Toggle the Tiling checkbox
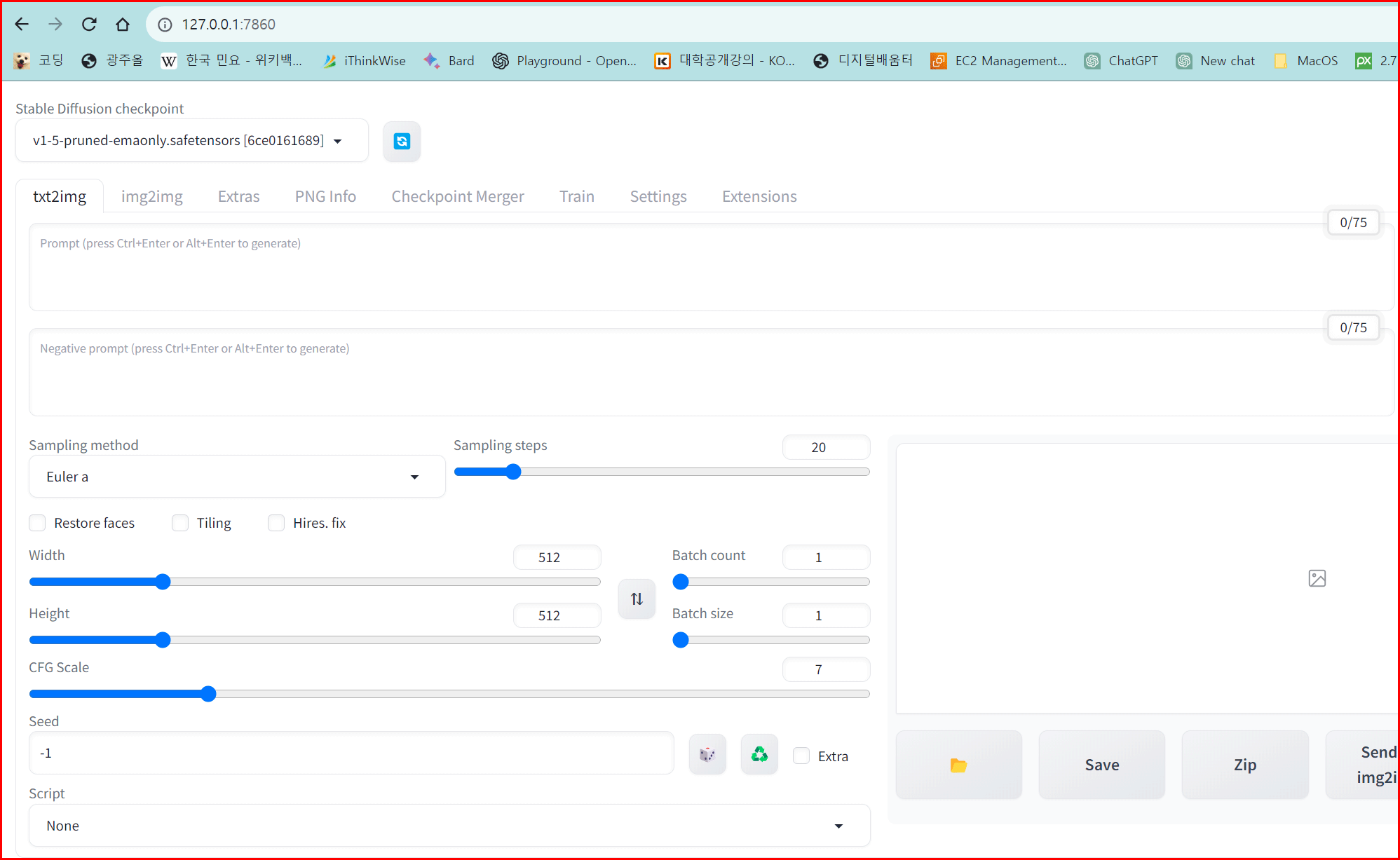This screenshot has height=860, width=1400. click(180, 523)
